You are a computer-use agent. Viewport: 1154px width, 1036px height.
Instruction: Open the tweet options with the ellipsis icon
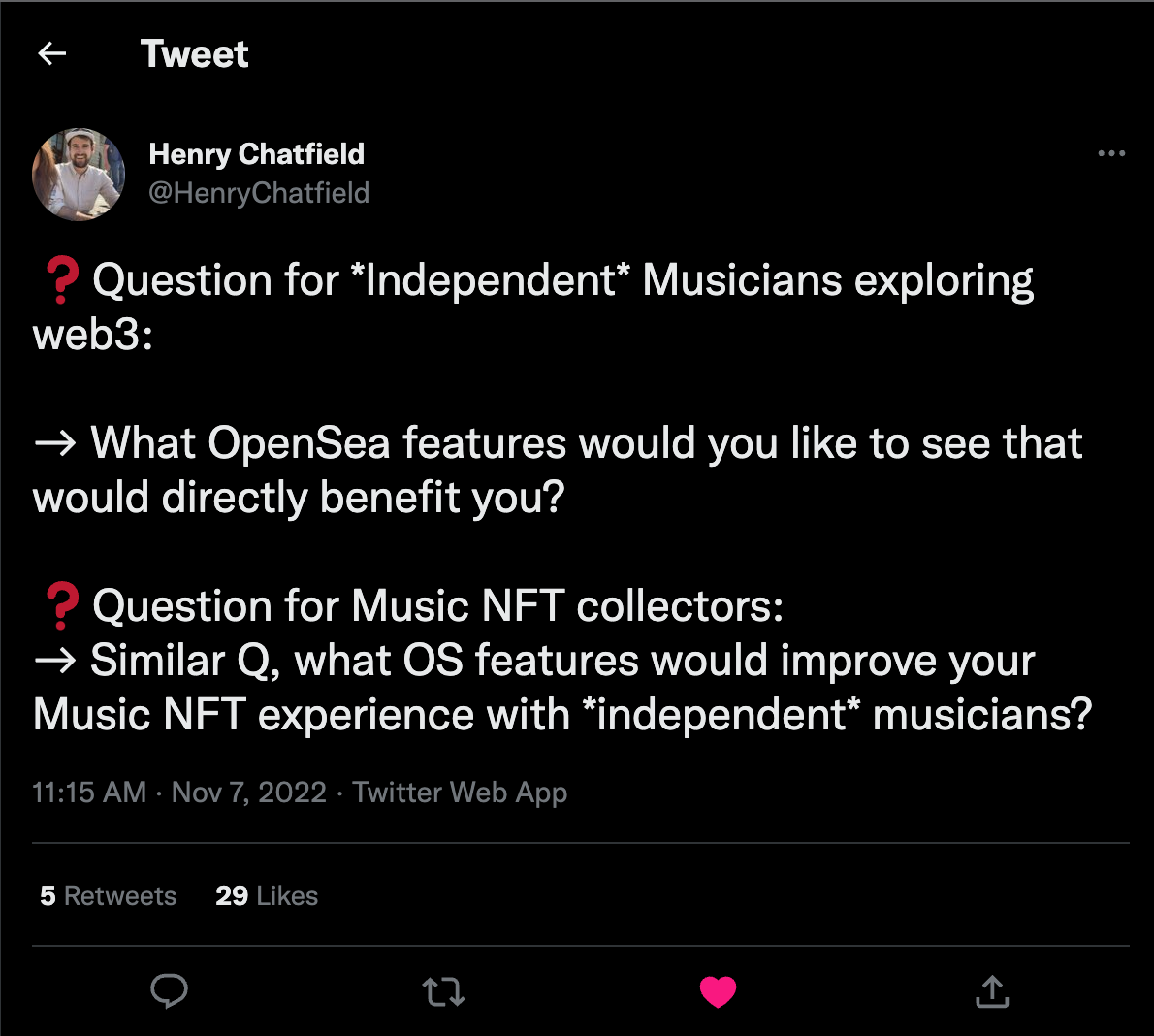click(x=1111, y=153)
